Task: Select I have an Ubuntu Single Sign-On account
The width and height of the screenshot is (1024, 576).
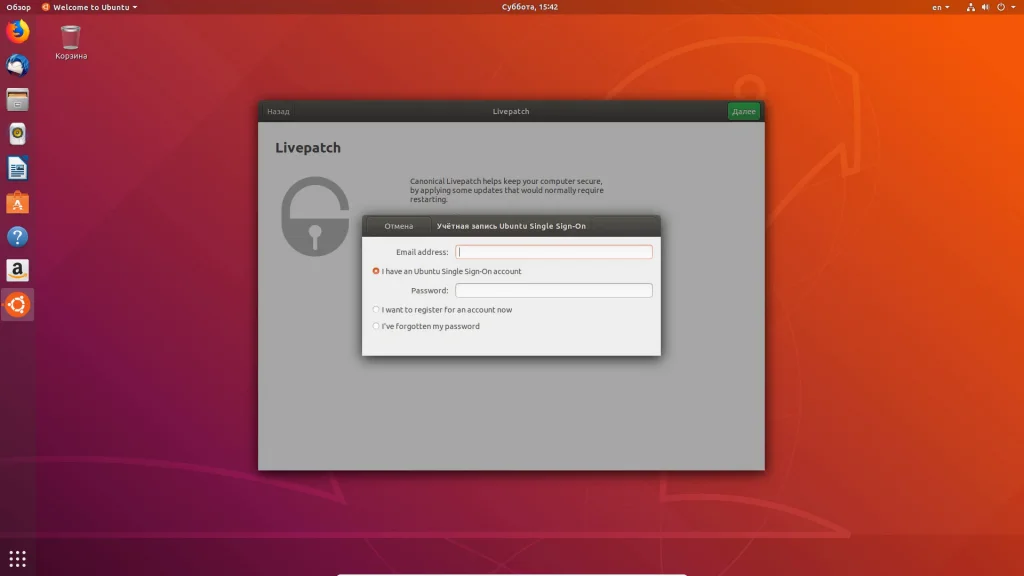Action: [x=447, y=271]
